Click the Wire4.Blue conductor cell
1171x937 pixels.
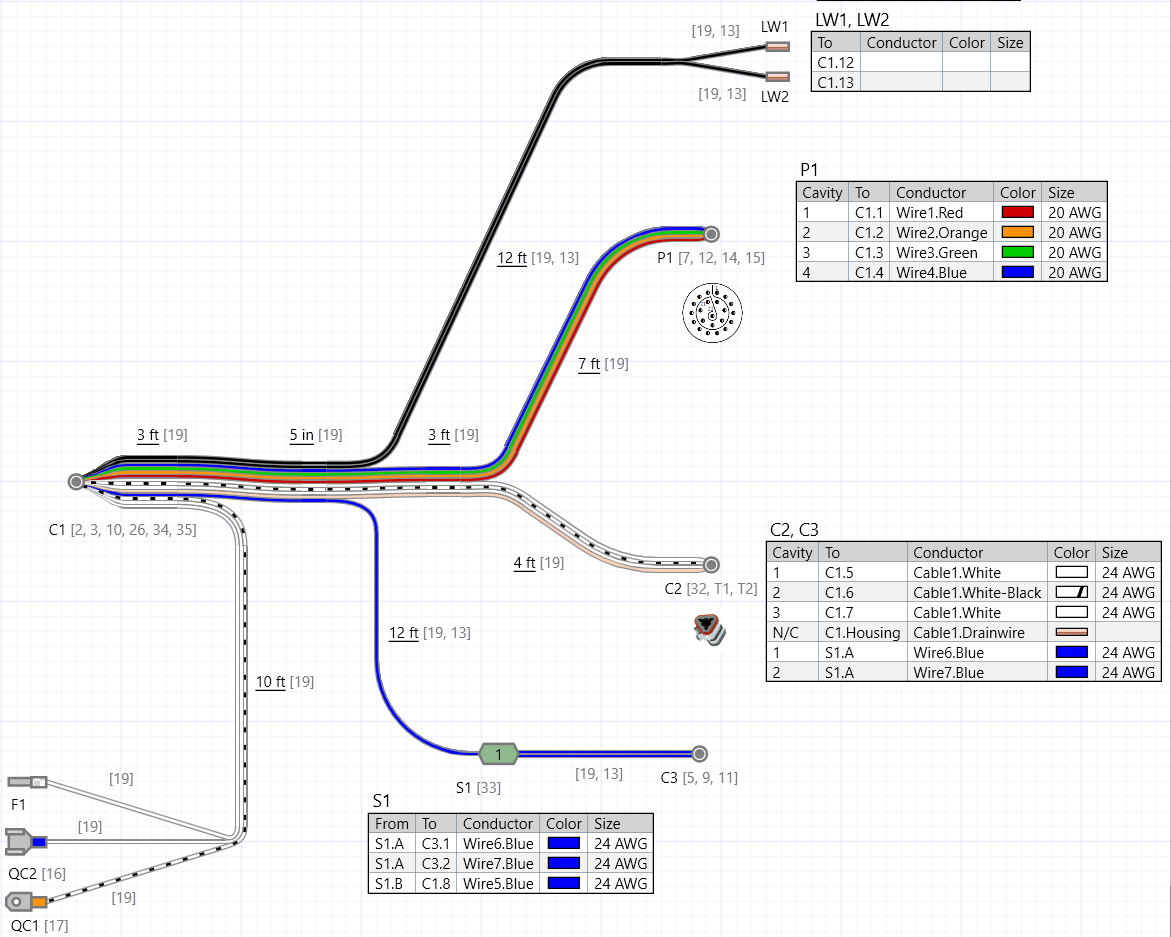click(x=942, y=273)
